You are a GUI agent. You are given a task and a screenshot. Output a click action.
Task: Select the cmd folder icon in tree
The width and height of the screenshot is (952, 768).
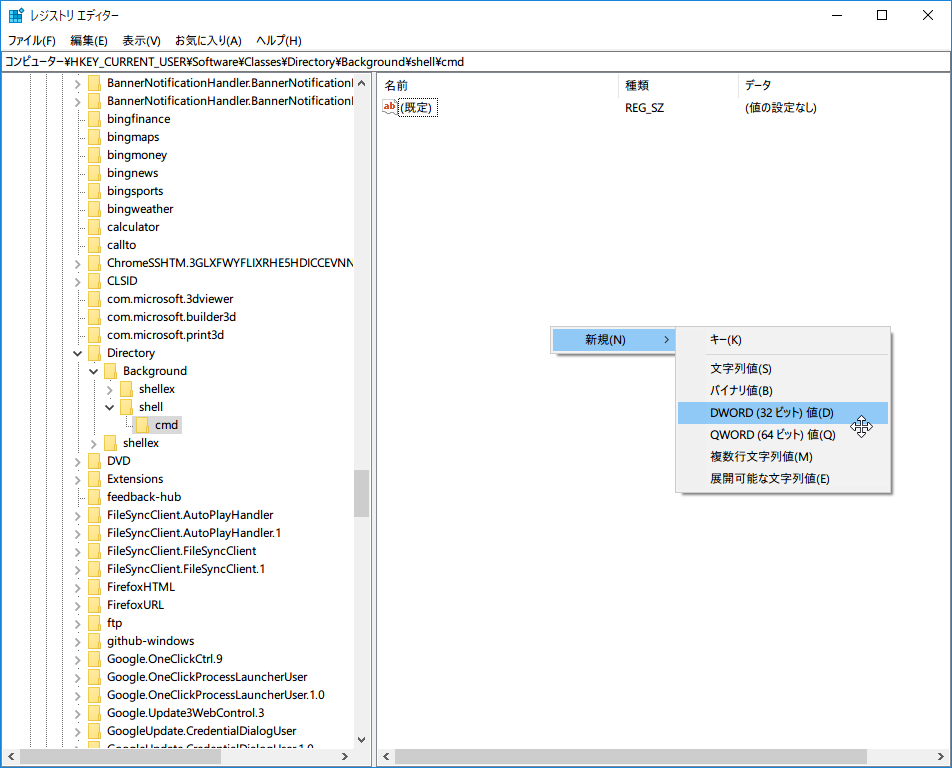coord(143,425)
